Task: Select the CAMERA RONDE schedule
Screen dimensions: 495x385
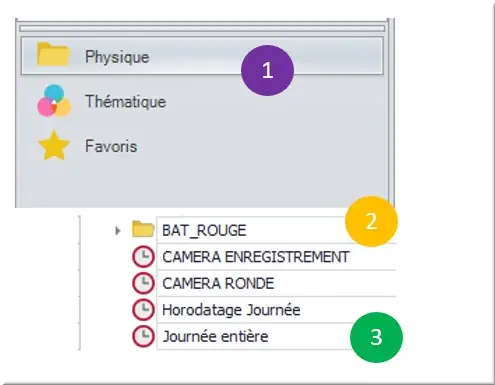Action: 276,283
